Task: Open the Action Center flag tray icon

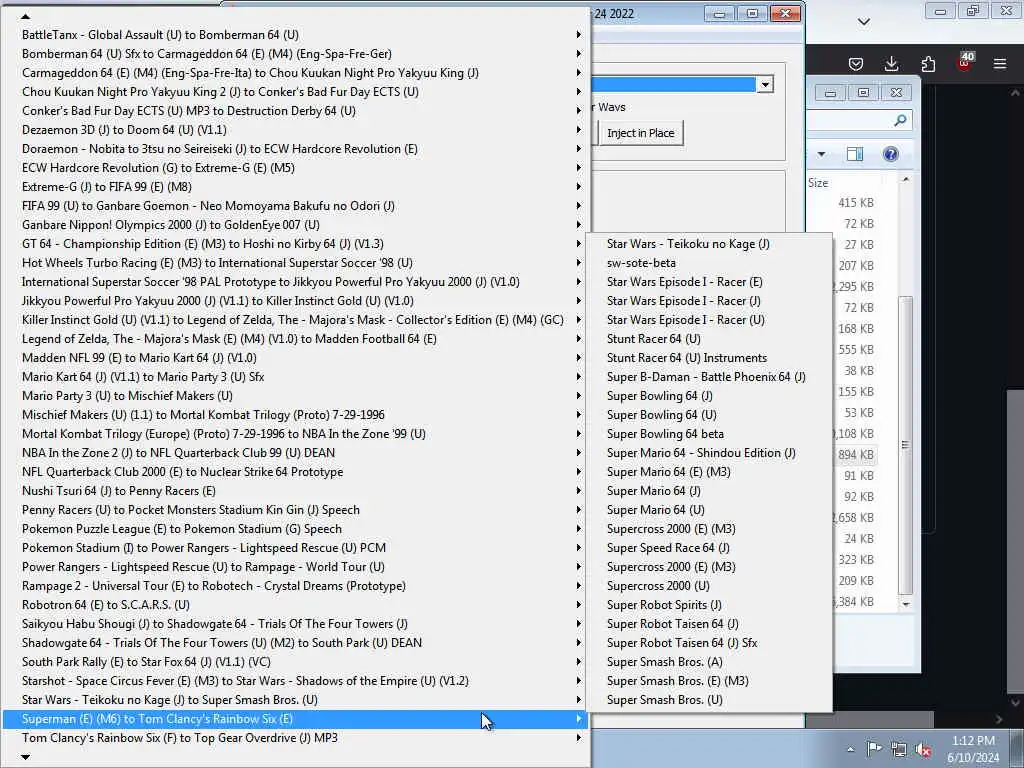Action: (874, 749)
